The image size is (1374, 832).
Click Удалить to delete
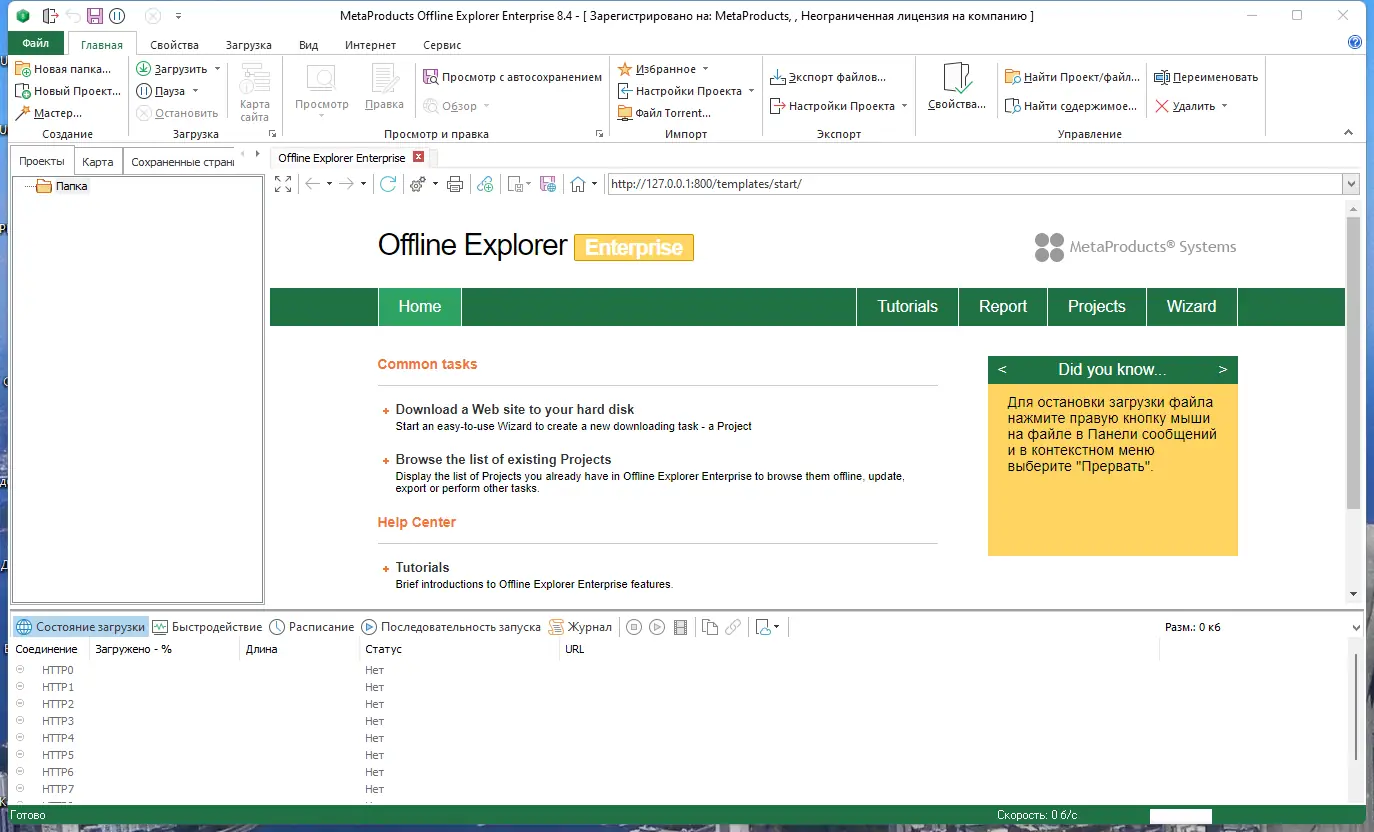point(1185,106)
